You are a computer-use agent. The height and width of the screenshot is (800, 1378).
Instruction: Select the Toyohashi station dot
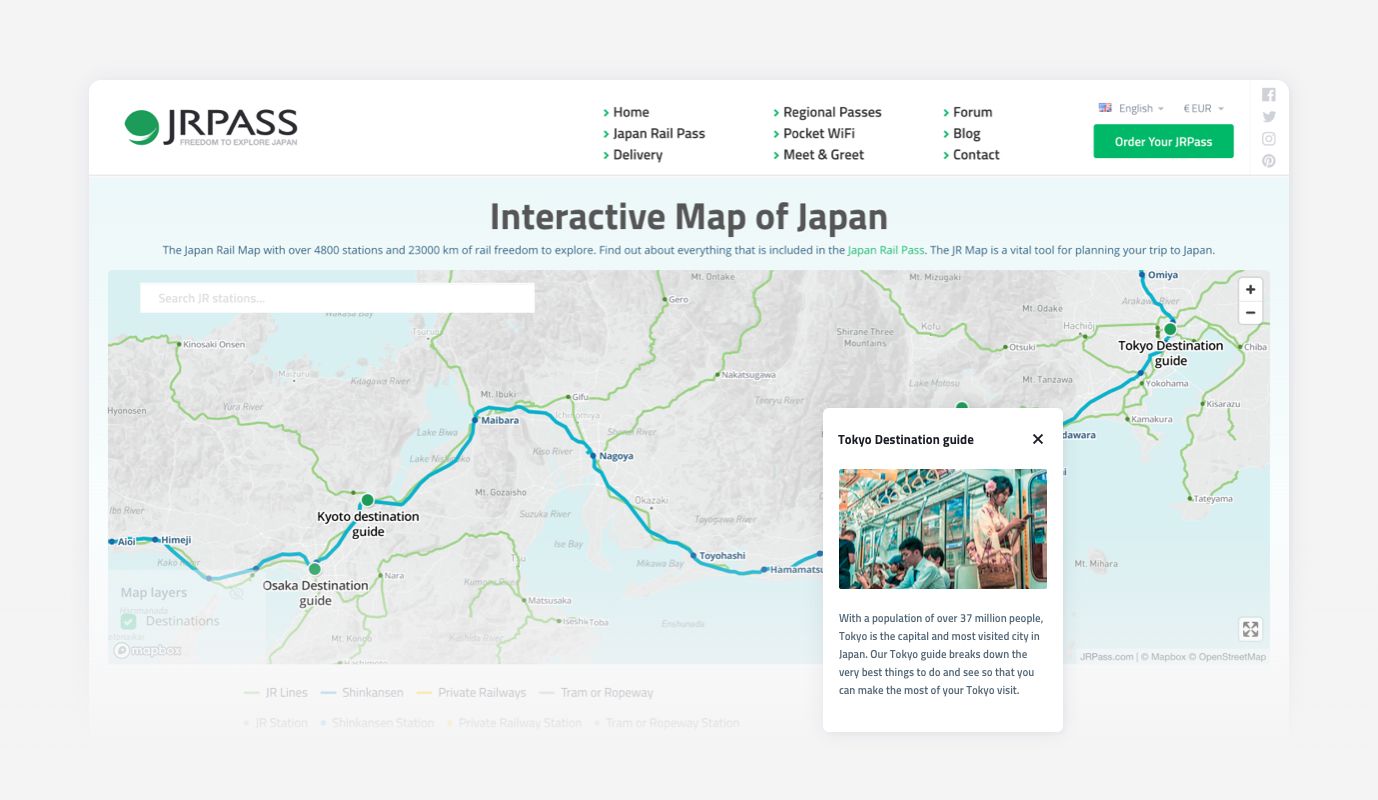pyautogui.click(x=692, y=555)
